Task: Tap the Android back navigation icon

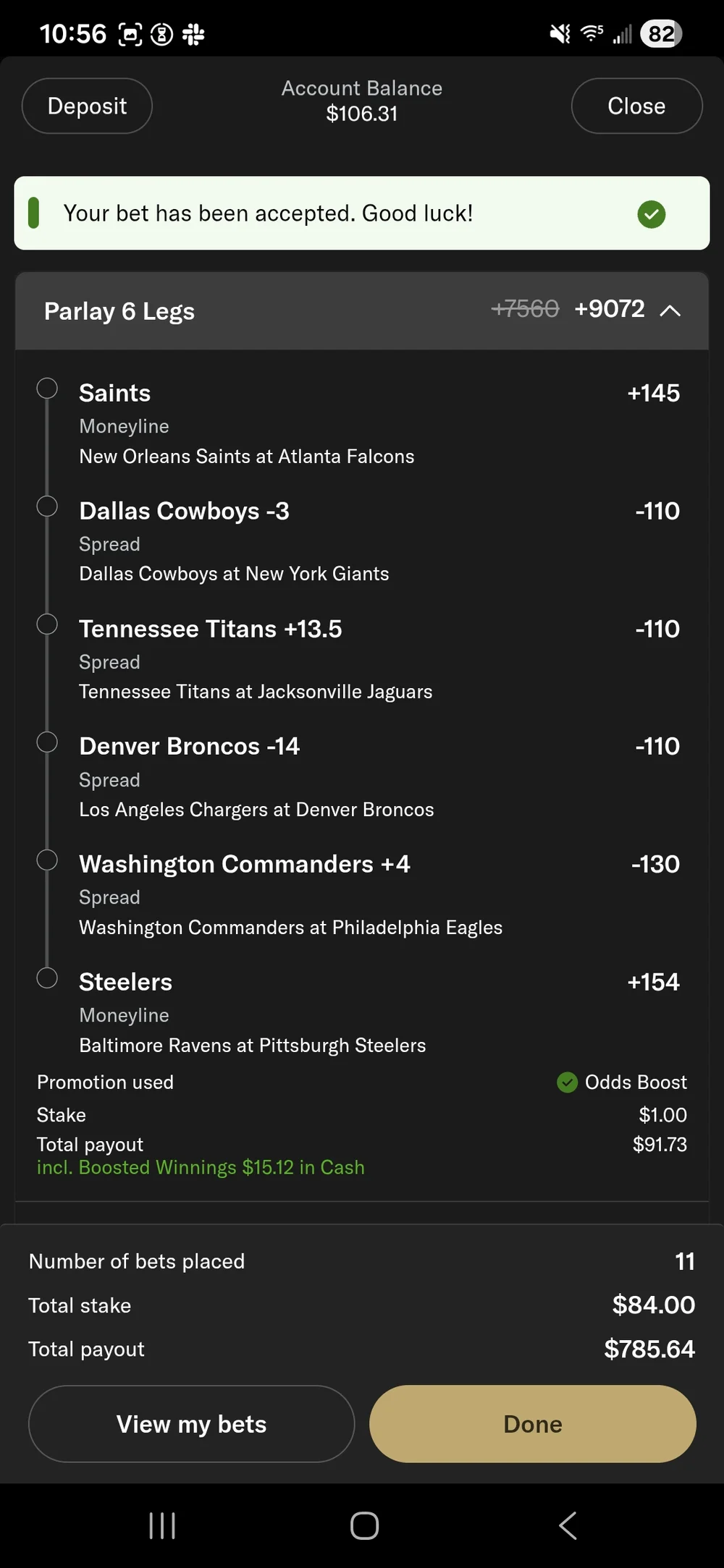Action: [568, 1525]
